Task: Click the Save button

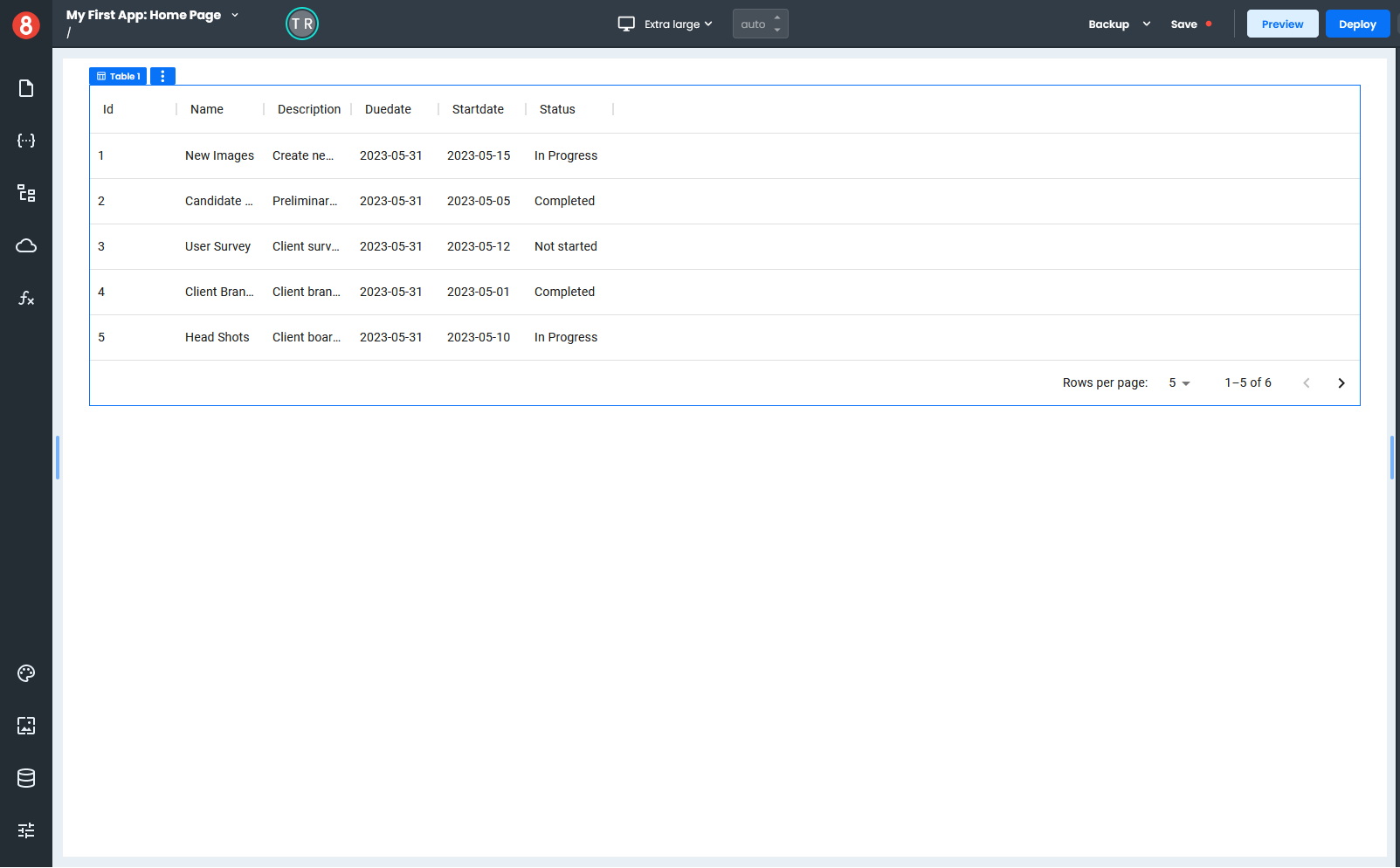Action: pyautogui.click(x=1183, y=24)
